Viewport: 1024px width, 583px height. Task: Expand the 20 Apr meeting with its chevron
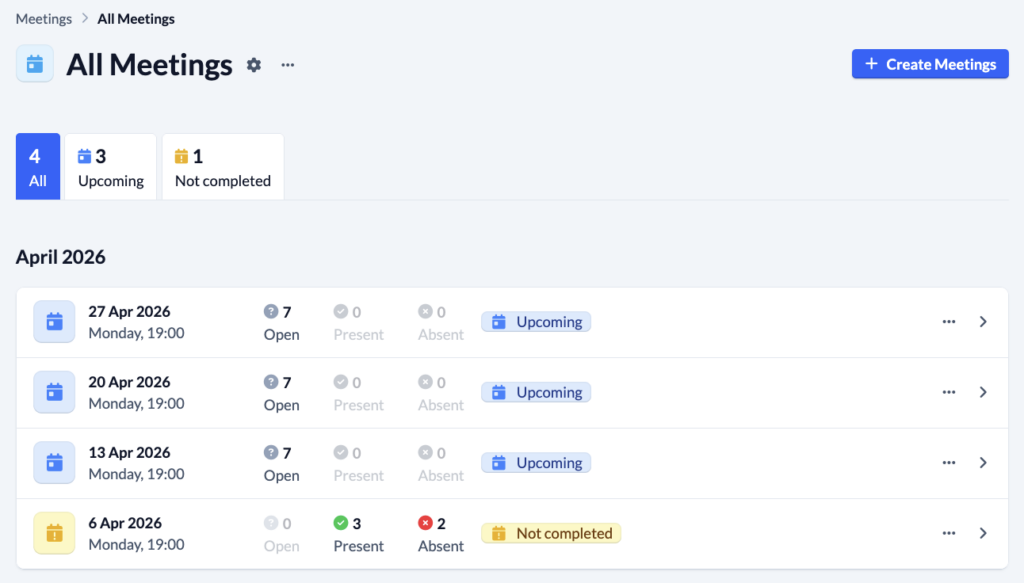pos(982,392)
